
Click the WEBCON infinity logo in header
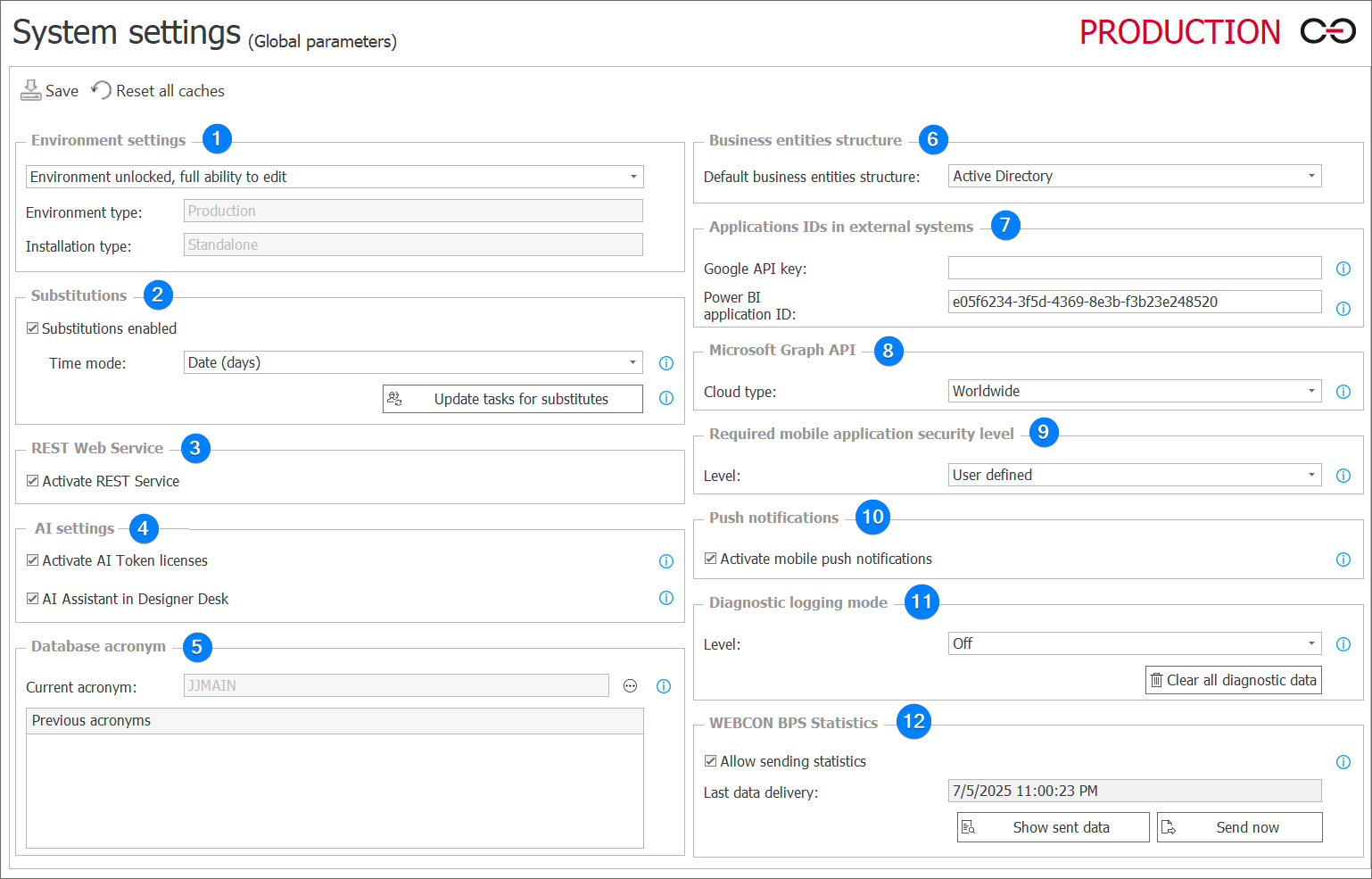[x=1327, y=31]
